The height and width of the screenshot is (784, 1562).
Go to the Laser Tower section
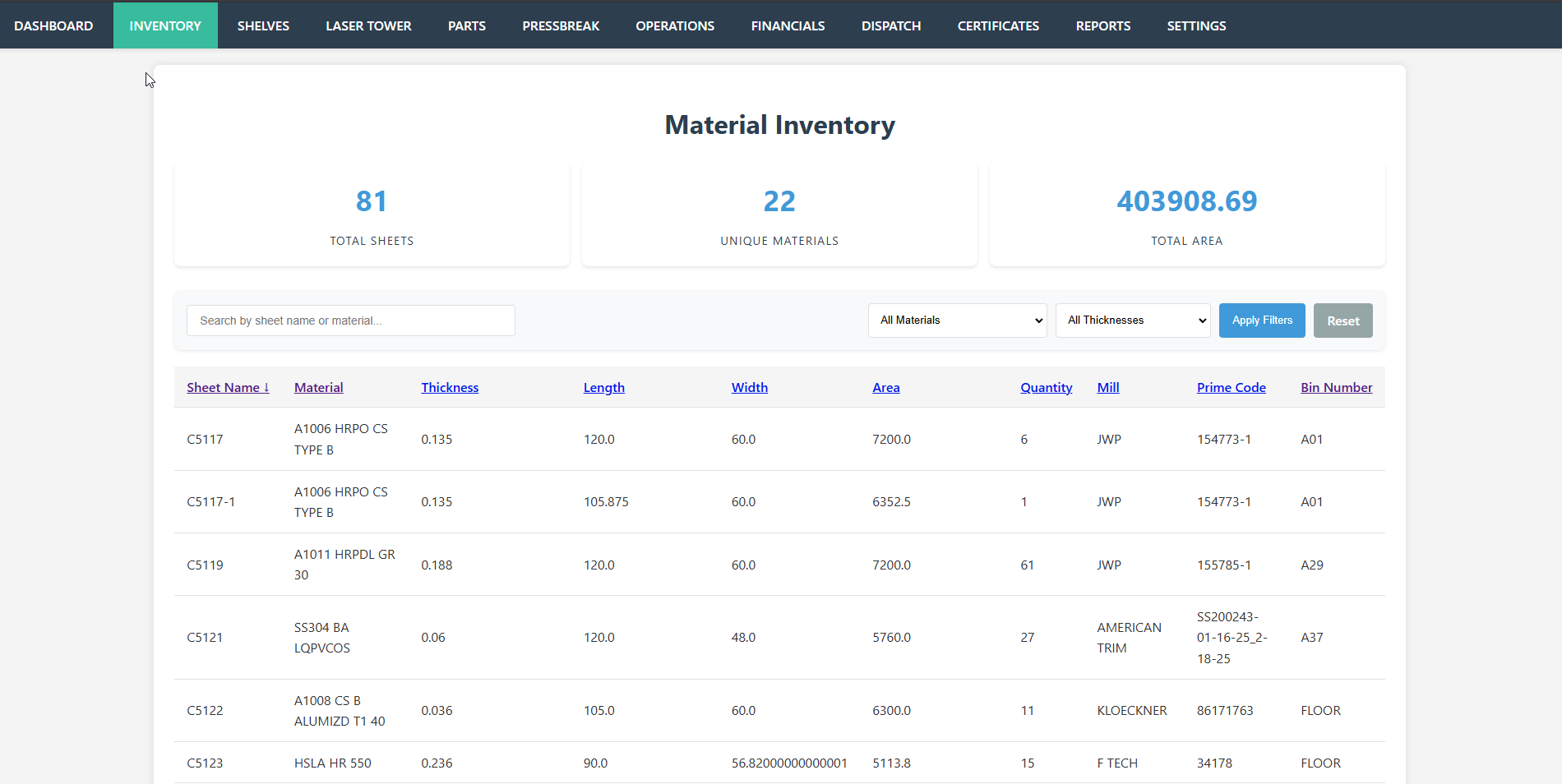click(368, 25)
